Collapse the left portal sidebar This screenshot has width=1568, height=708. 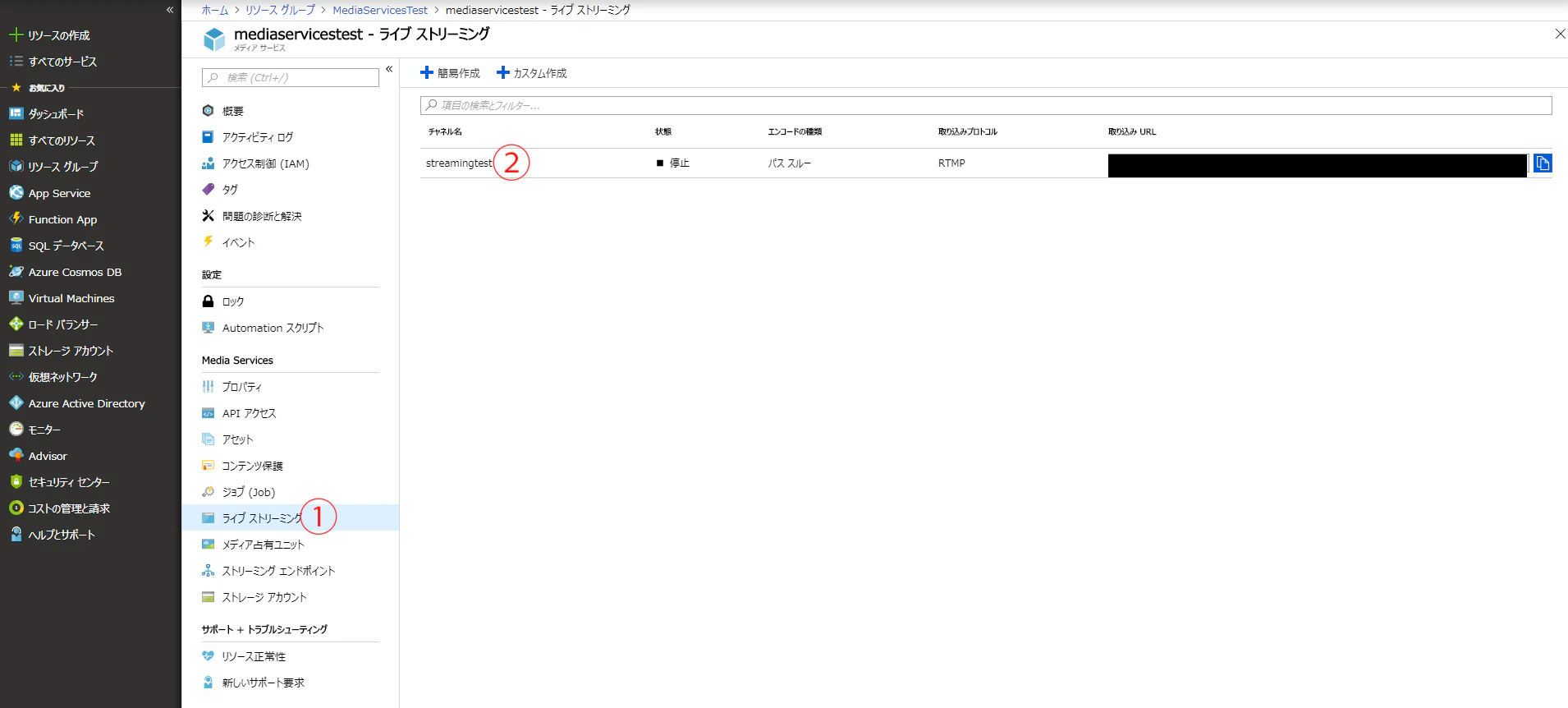170,10
